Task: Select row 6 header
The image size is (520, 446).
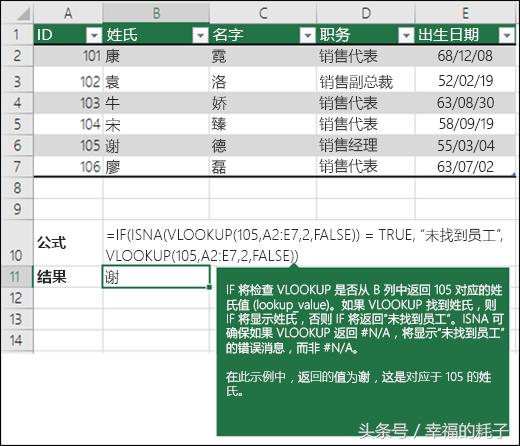Action: click(x=17, y=145)
